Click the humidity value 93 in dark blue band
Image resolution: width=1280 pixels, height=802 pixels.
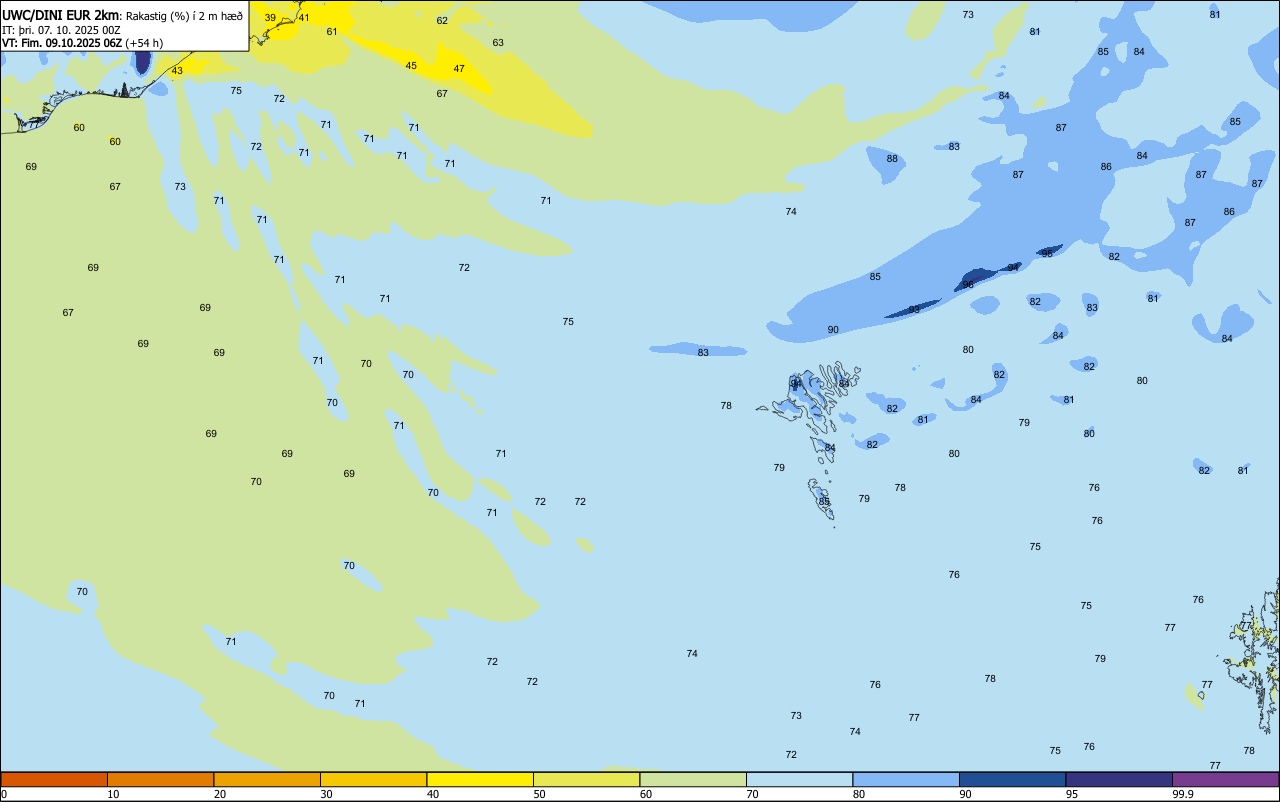point(914,310)
